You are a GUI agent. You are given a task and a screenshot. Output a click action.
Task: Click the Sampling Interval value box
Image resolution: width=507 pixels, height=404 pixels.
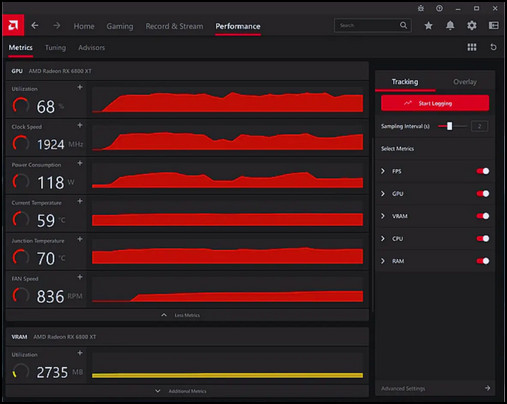[x=479, y=126]
